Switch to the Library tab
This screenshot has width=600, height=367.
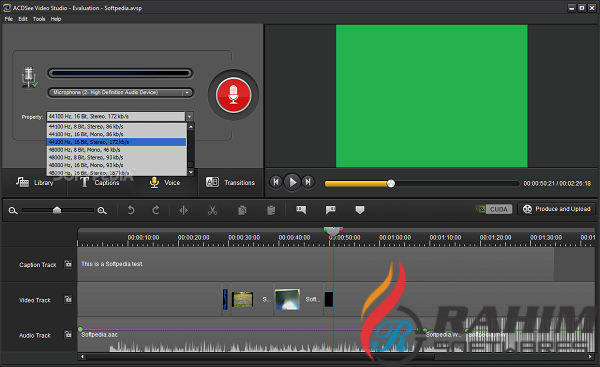[x=35, y=183]
